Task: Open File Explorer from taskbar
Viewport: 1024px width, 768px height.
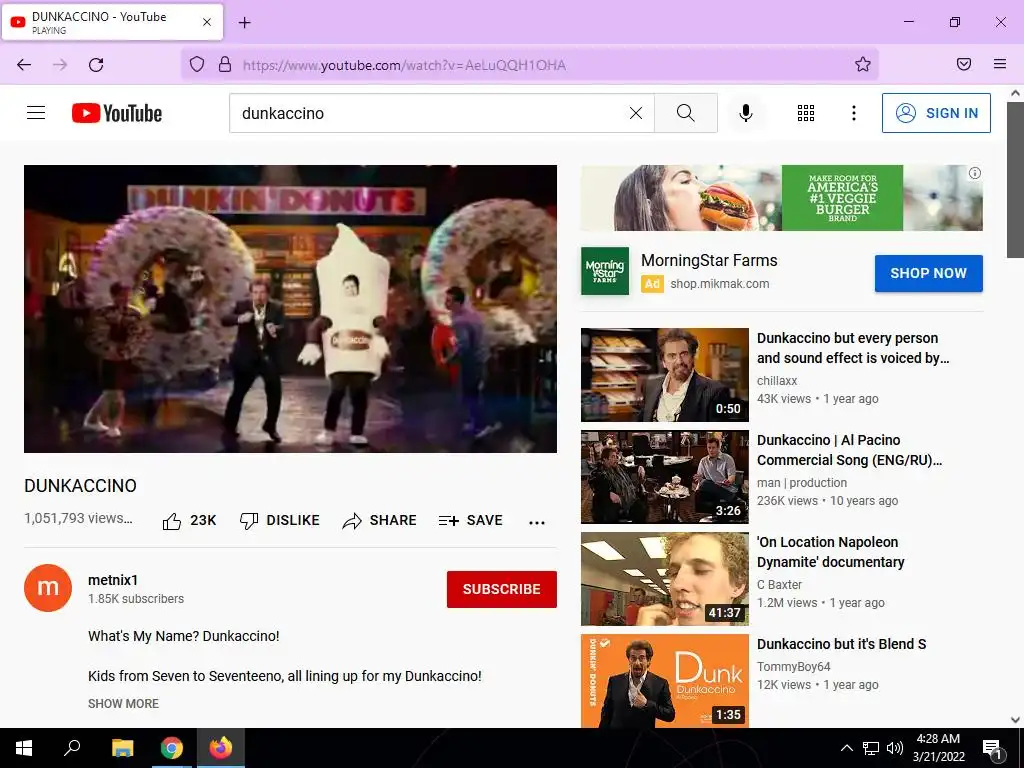Action: pos(122,748)
